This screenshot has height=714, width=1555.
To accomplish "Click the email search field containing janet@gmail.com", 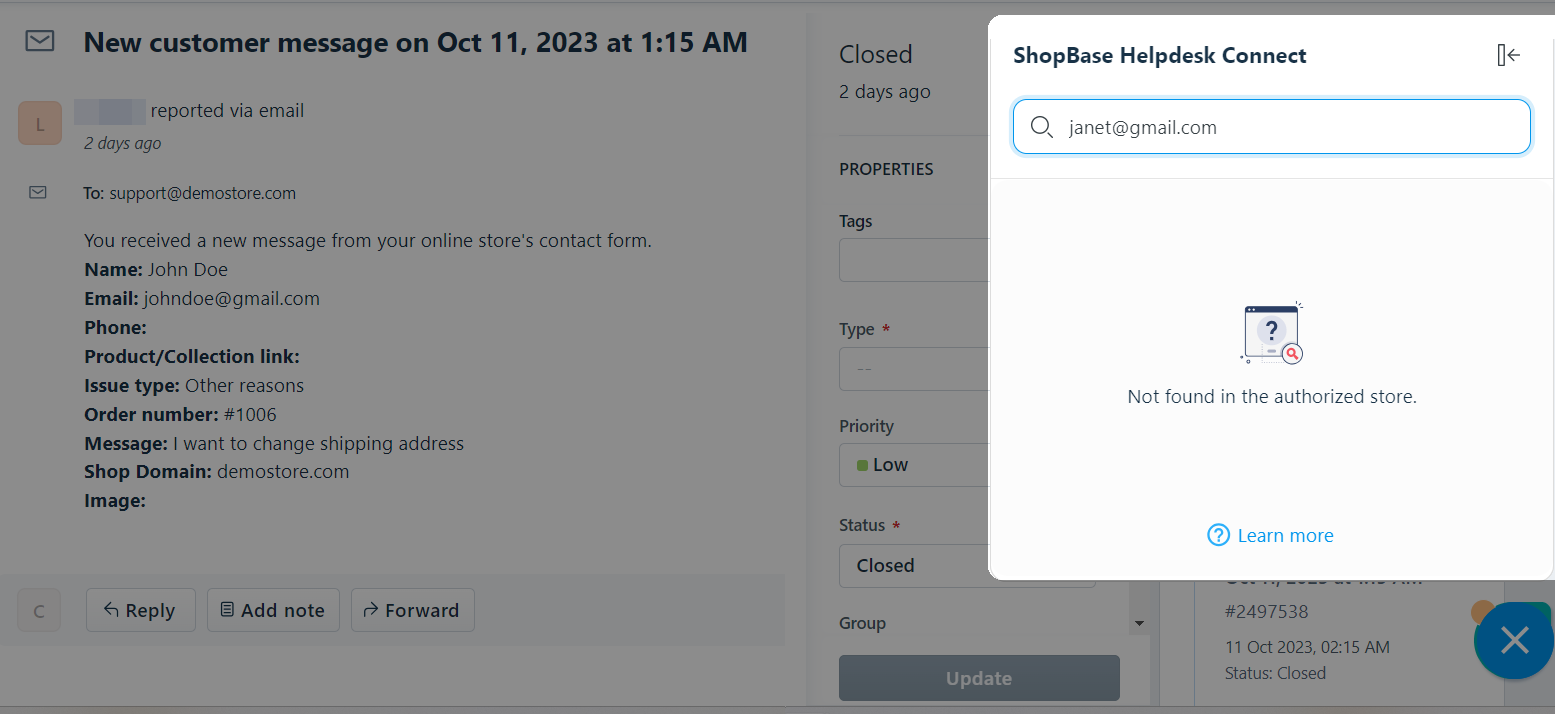I will pyautogui.click(x=1272, y=127).
